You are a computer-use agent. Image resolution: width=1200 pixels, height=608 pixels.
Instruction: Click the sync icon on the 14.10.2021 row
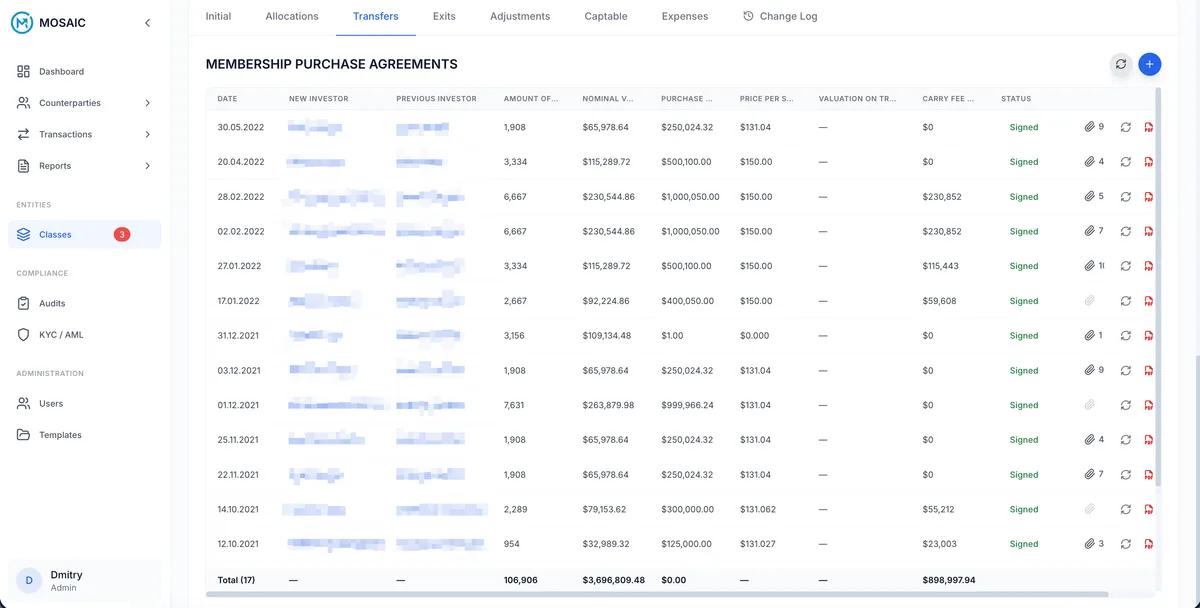coord(1126,509)
